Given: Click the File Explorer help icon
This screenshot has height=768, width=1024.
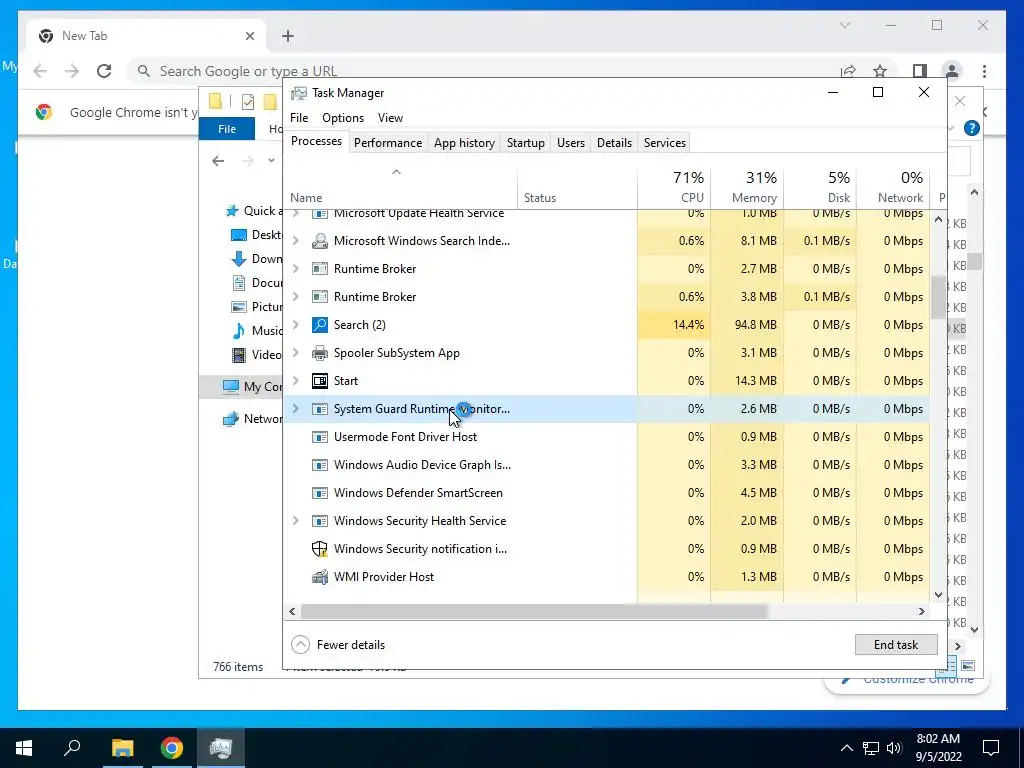Looking at the screenshot, I should pos(972,128).
